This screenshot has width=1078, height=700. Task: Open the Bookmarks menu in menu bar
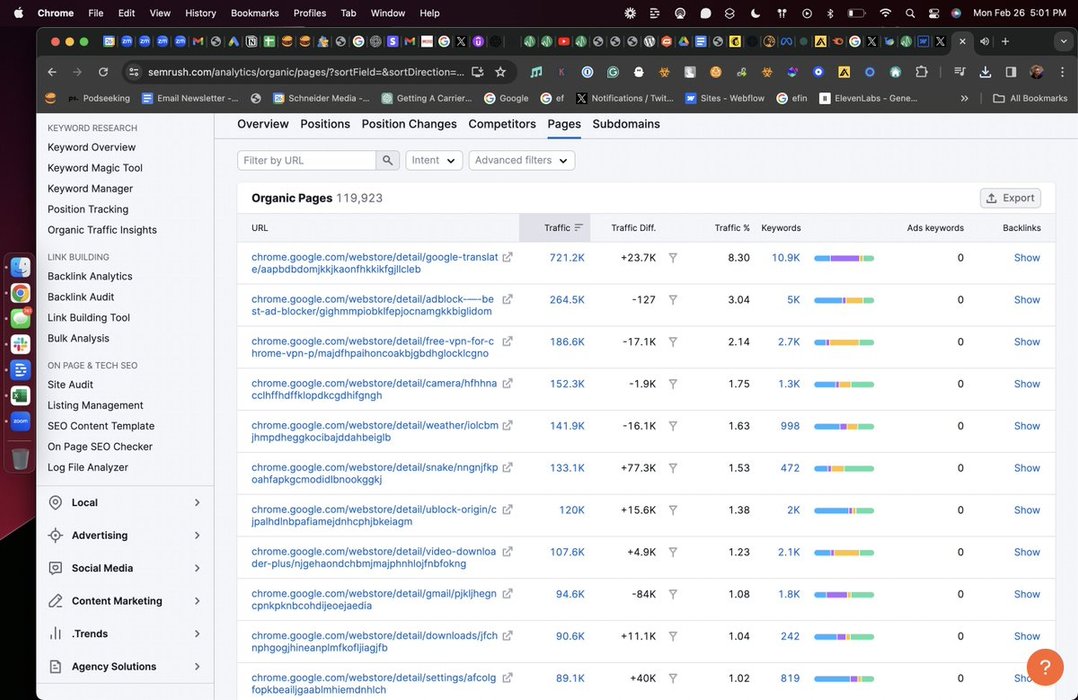click(x=255, y=13)
